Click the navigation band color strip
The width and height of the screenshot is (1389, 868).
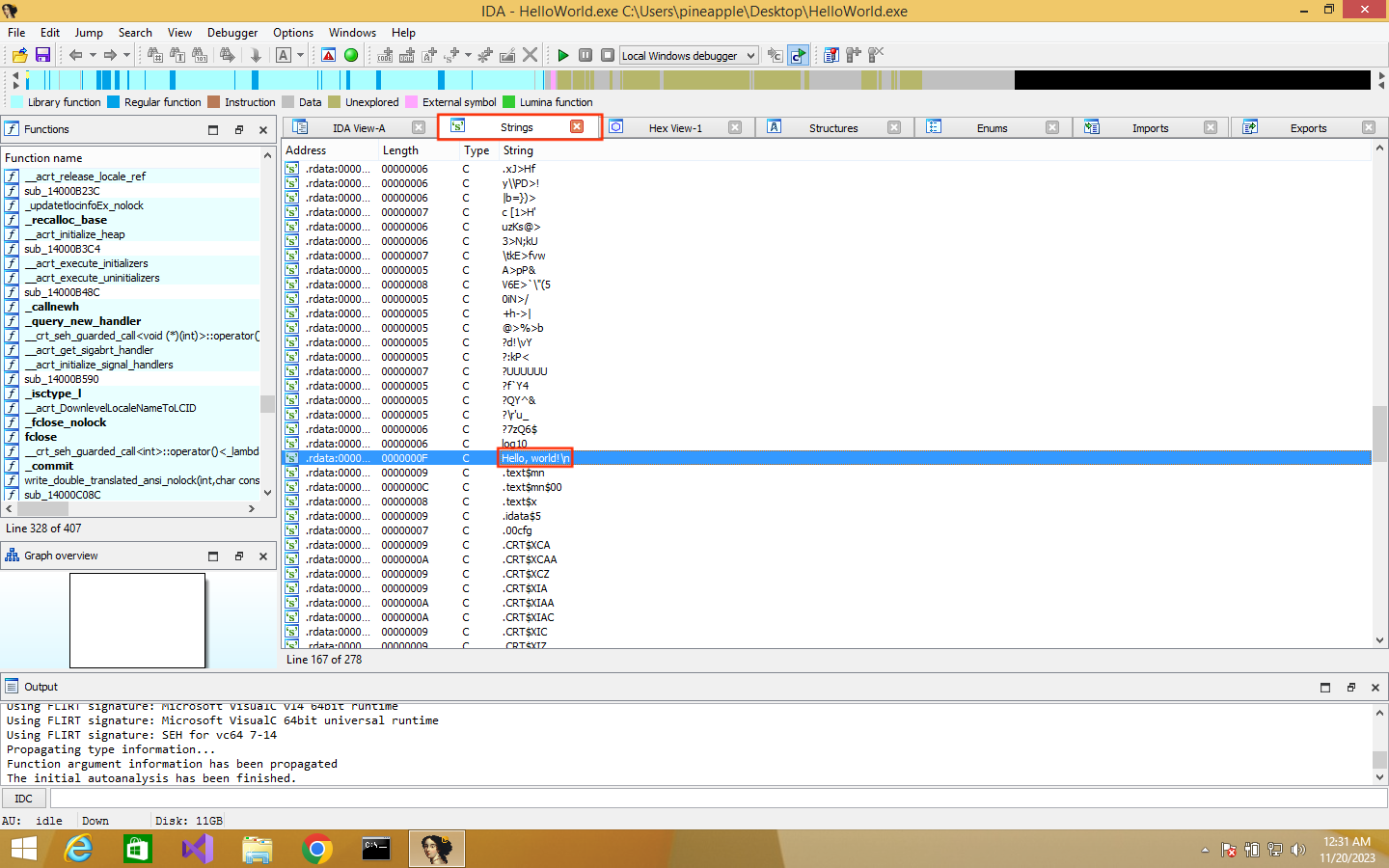click(x=697, y=80)
